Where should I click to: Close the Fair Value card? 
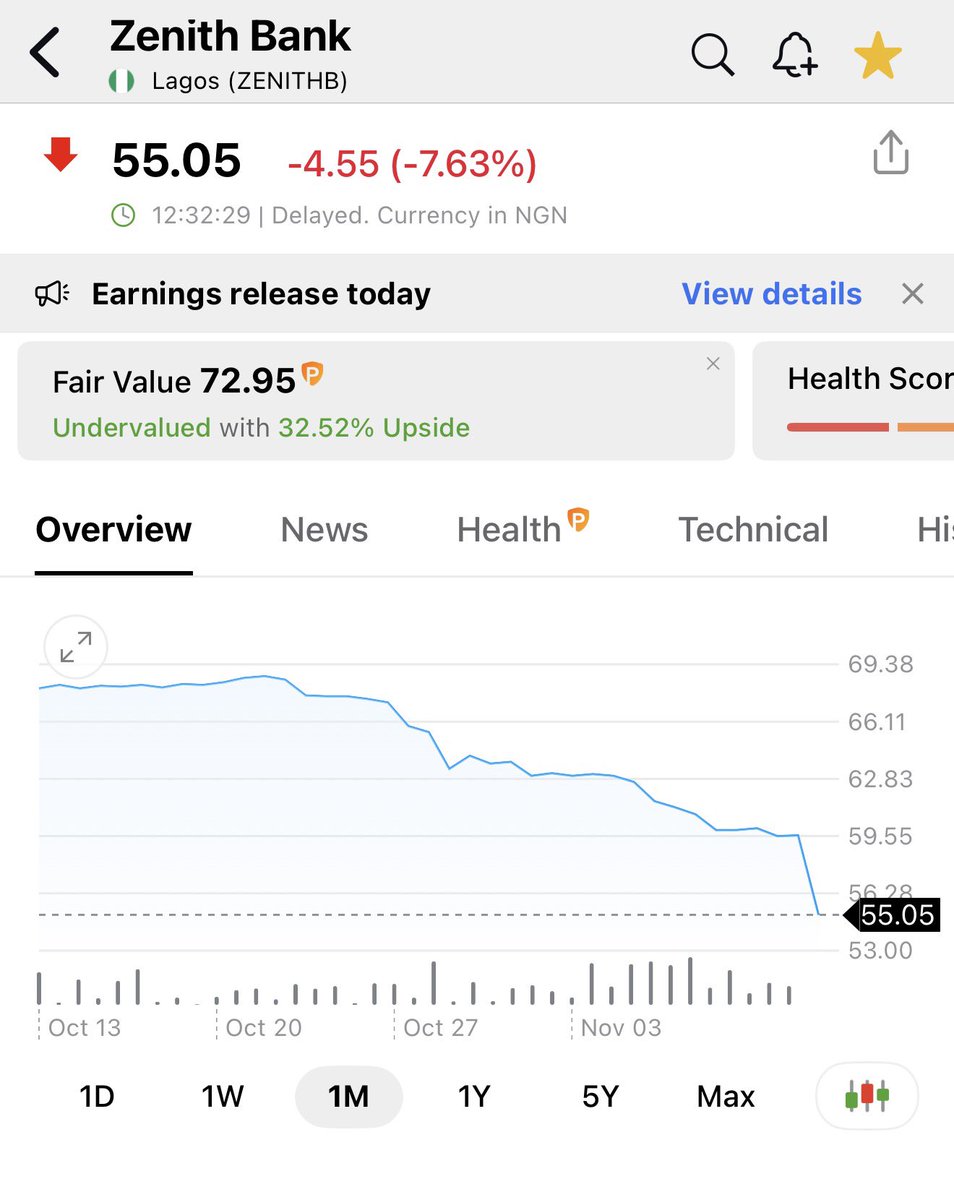click(x=713, y=364)
